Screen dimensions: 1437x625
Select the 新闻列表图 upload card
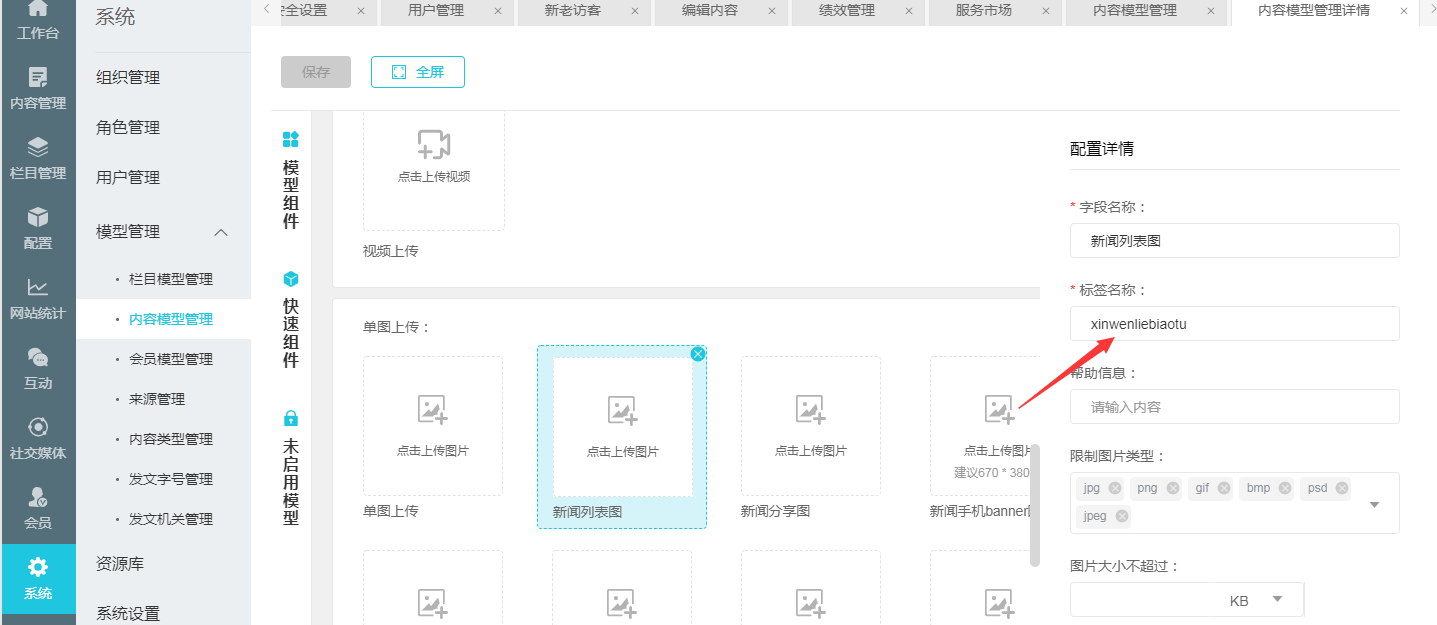(622, 437)
